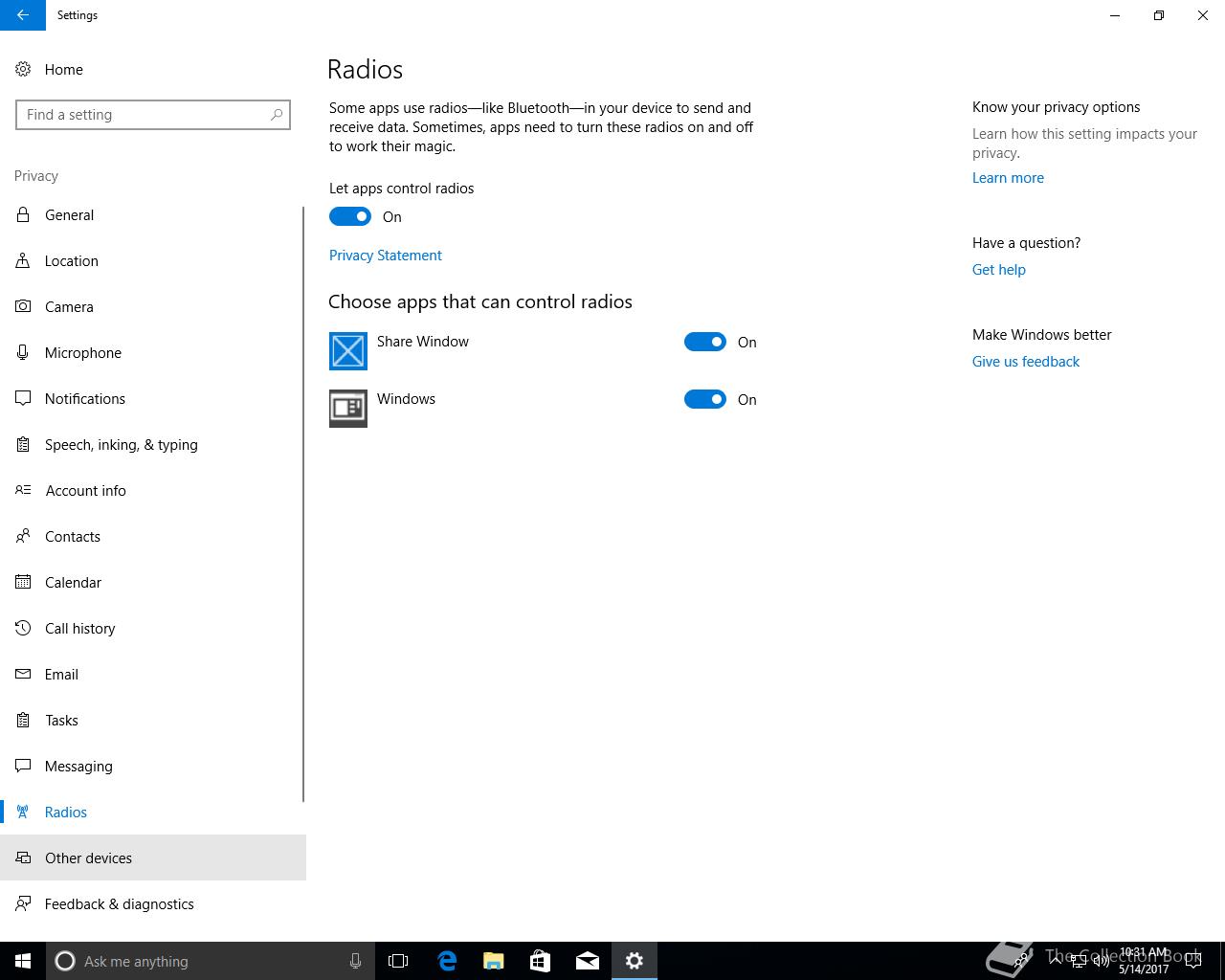Click the Get help link
This screenshot has height=980, width=1225.
pos(999,270)
